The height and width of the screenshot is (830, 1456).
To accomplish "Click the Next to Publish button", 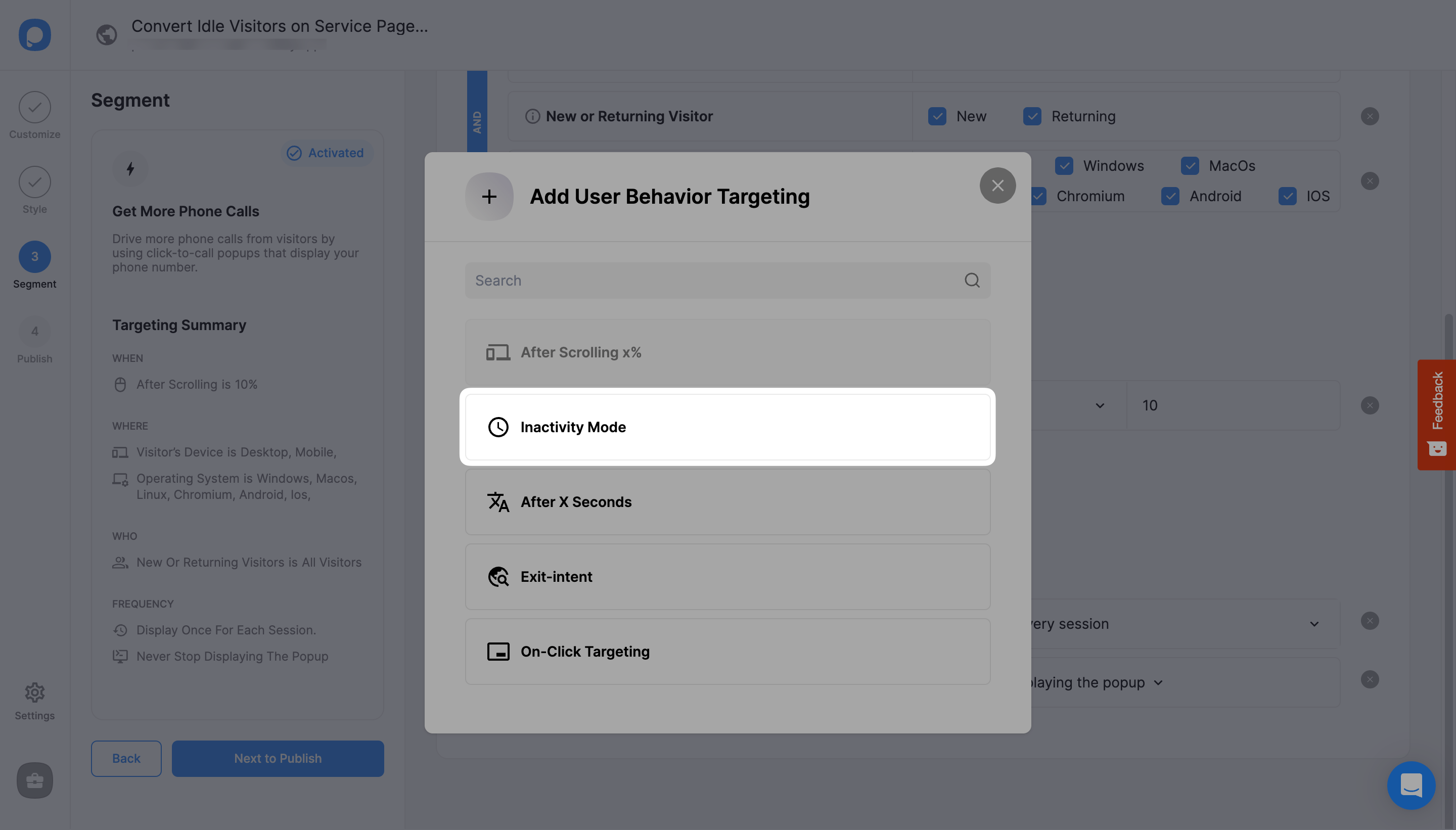I will (x=277, y=758).
